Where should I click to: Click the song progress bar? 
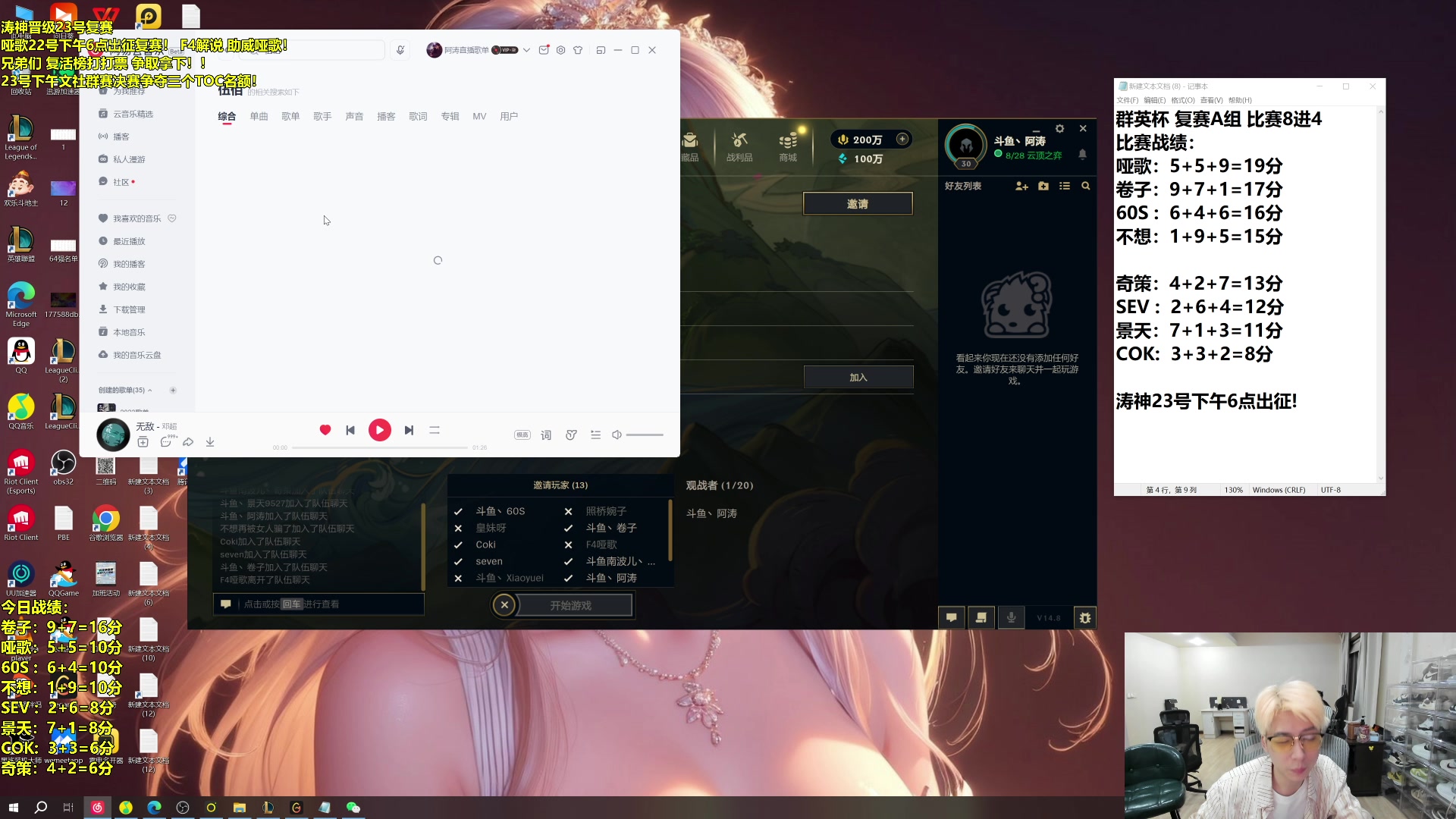pos(379,448)
